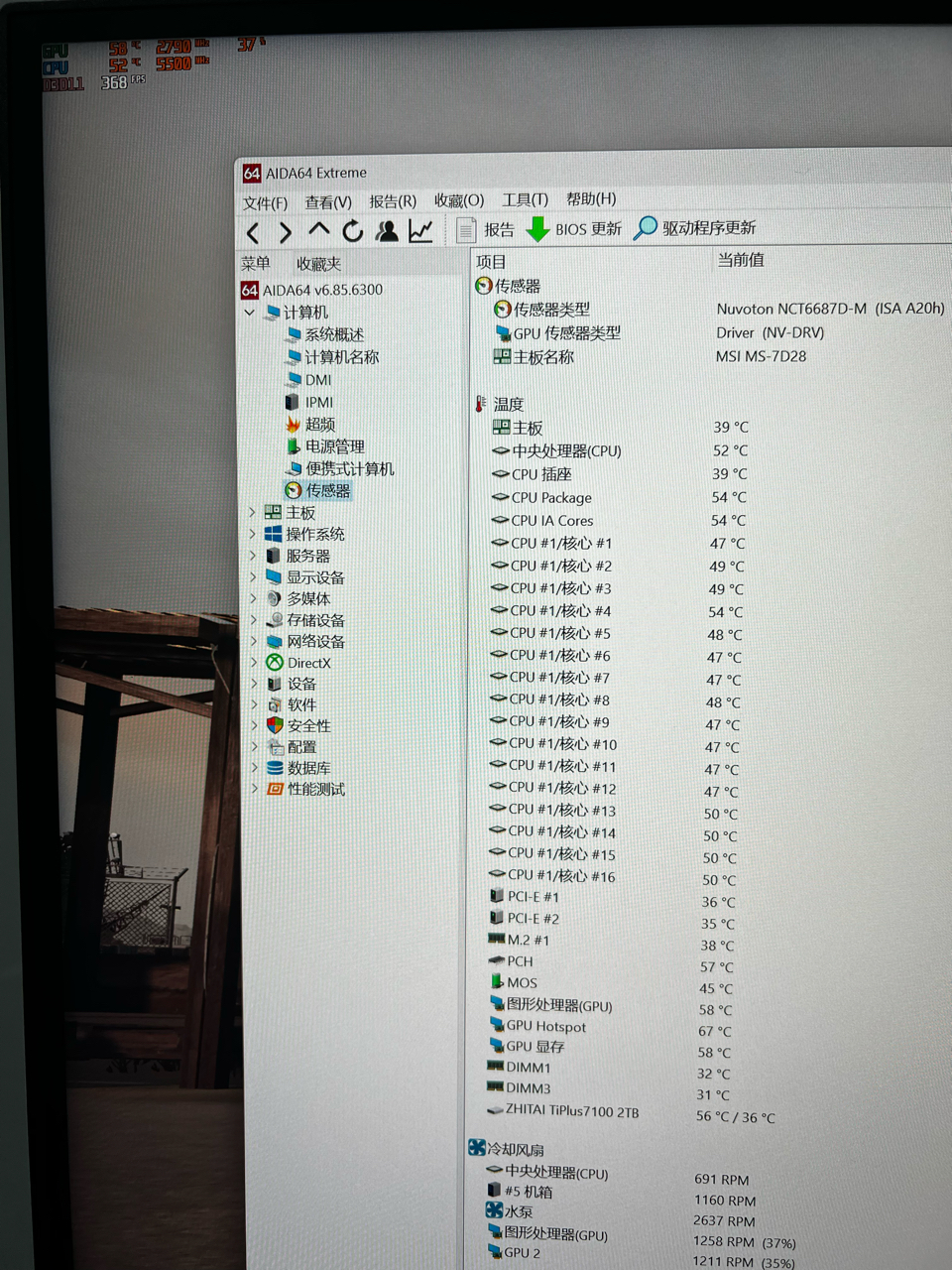The image size is (952, 1270).
Task: Click the 报告 toolbar button
Action: click(x=487, y=229)
